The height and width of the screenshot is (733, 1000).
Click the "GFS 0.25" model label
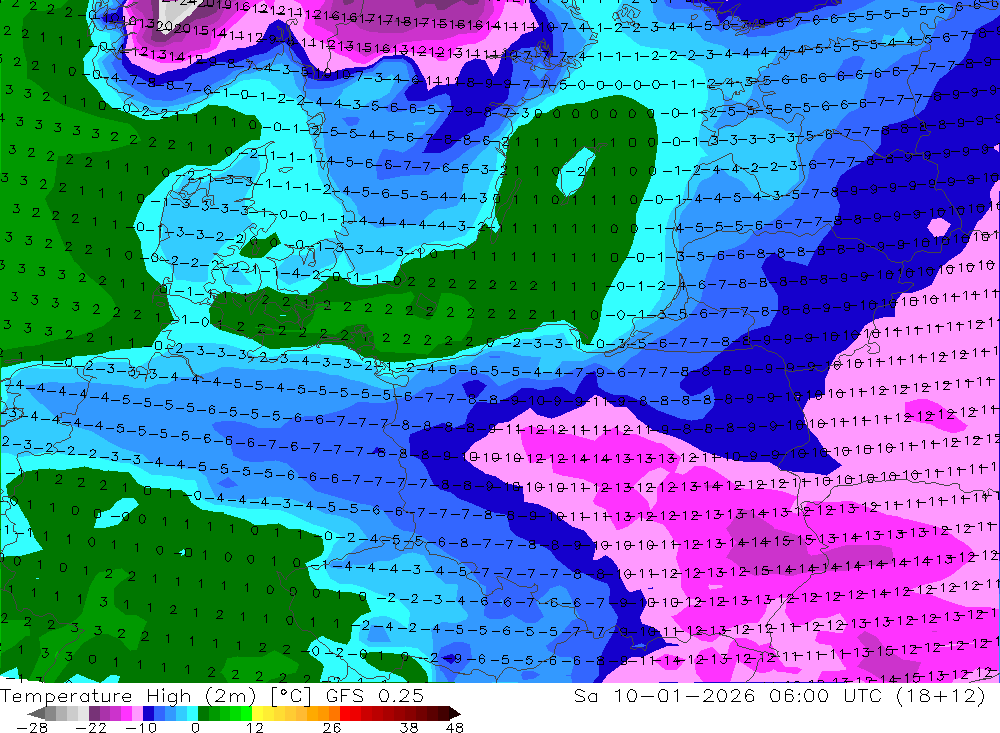point(374,696)
